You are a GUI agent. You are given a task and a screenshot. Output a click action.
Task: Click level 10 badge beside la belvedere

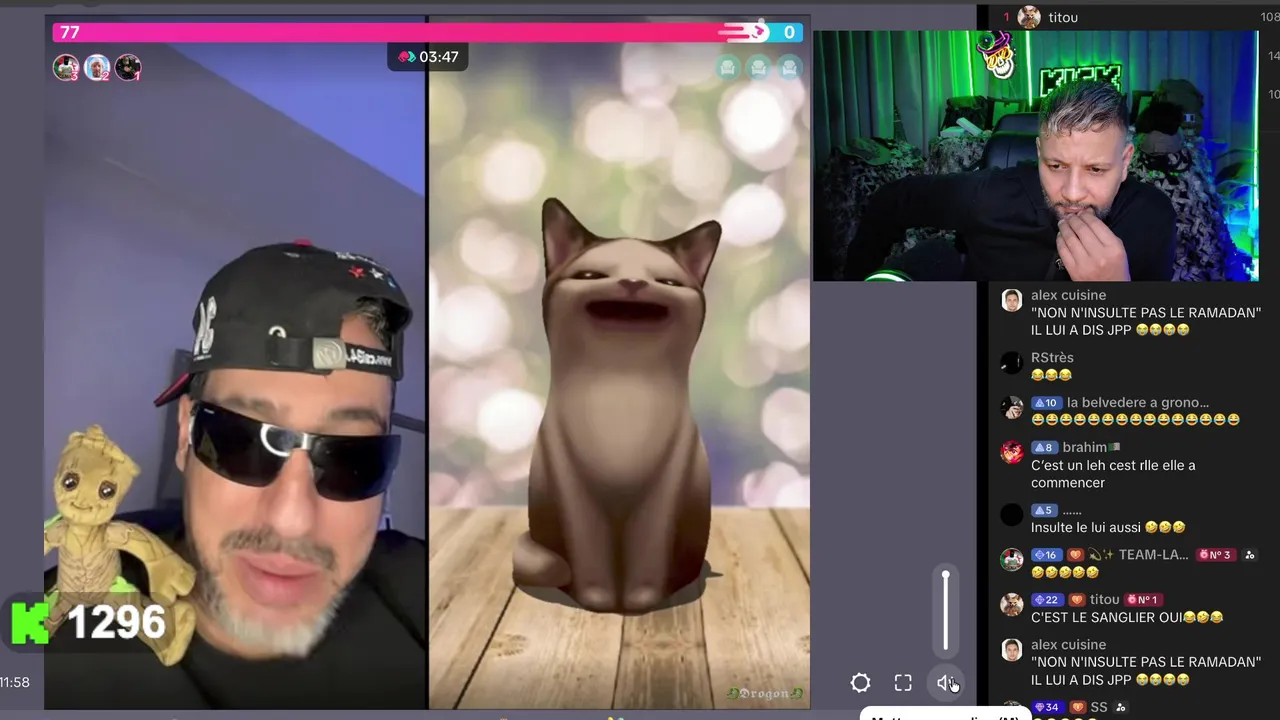tap(1046, 402)
